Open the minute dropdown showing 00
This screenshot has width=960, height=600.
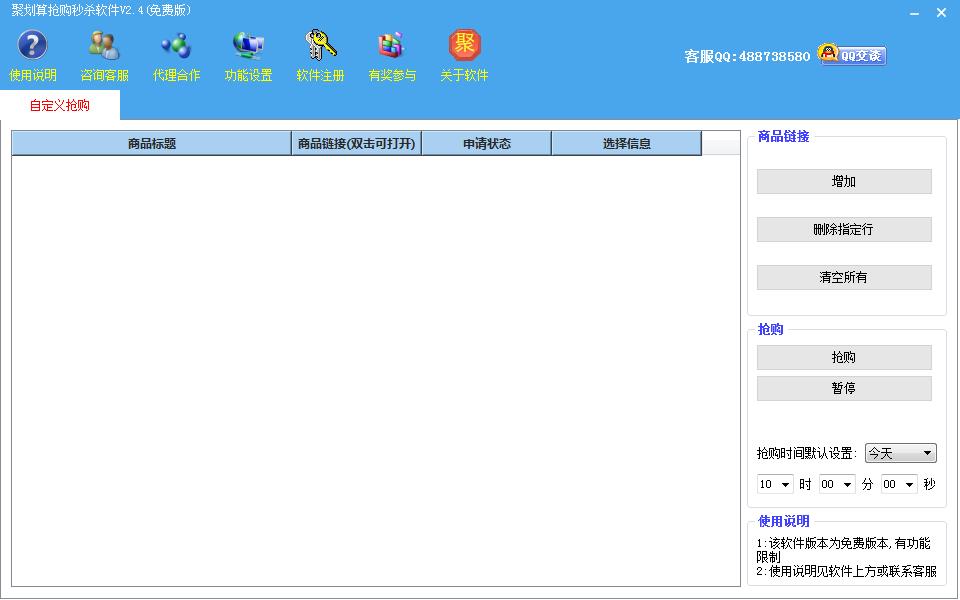[837, 484]
